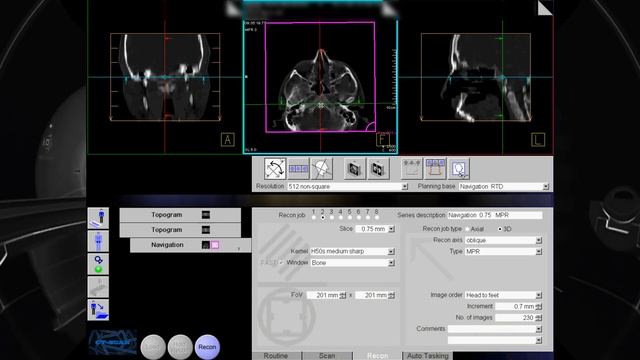
Task: Click the CT-SCAN logo
Action: [113, 342]
